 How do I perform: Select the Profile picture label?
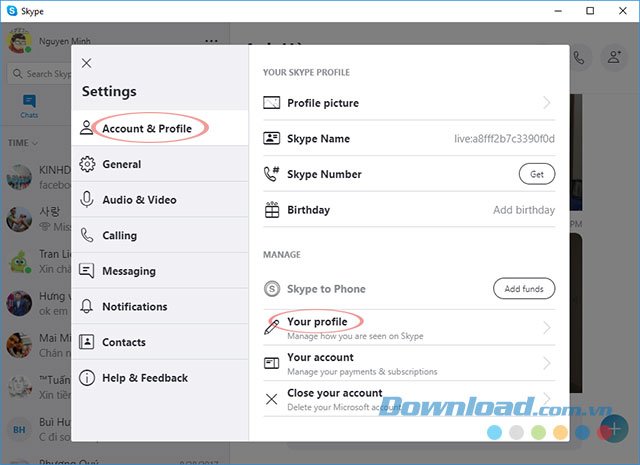point(323,103)
